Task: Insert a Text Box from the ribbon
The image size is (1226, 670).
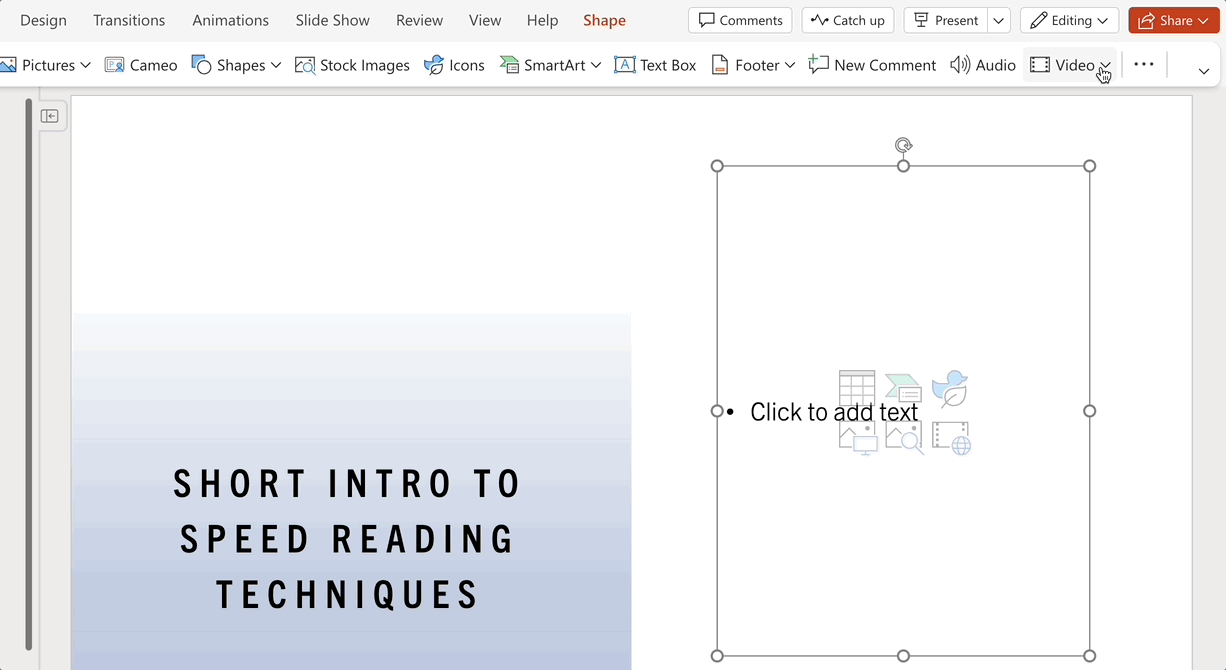Action: 656,65
